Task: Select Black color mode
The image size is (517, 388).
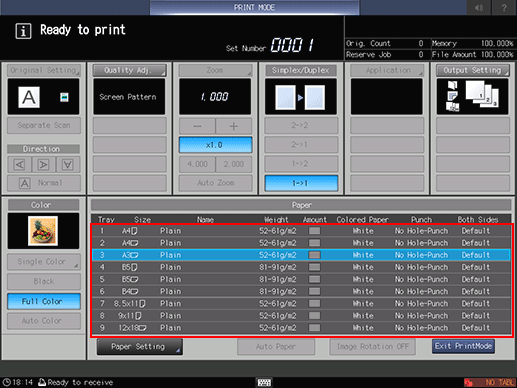Action: 44,282
